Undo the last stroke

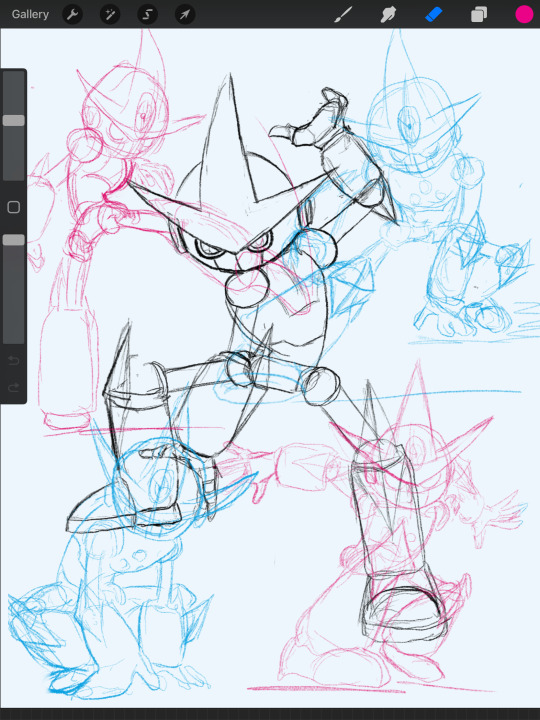14,360
